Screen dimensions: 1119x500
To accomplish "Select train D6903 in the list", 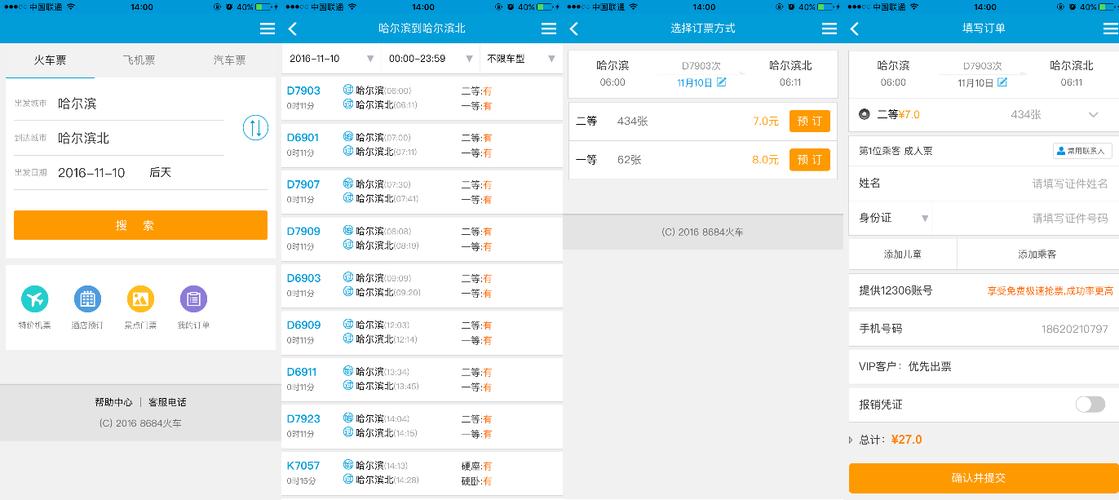I will coord(422,285).
